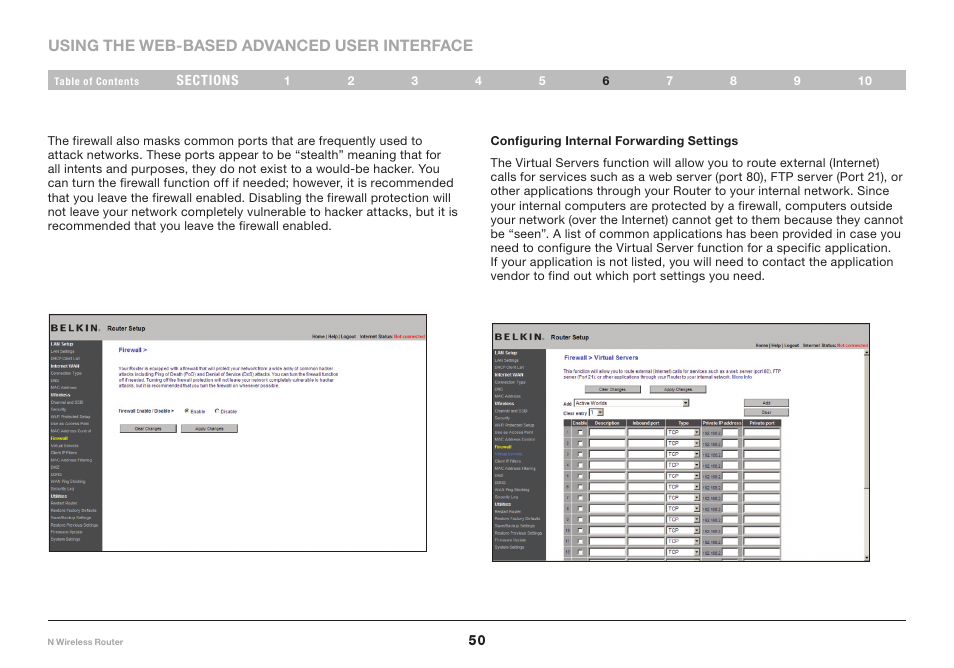
Task: Open System Settings in Virtual Servers page sidebar
Action: 509,547
